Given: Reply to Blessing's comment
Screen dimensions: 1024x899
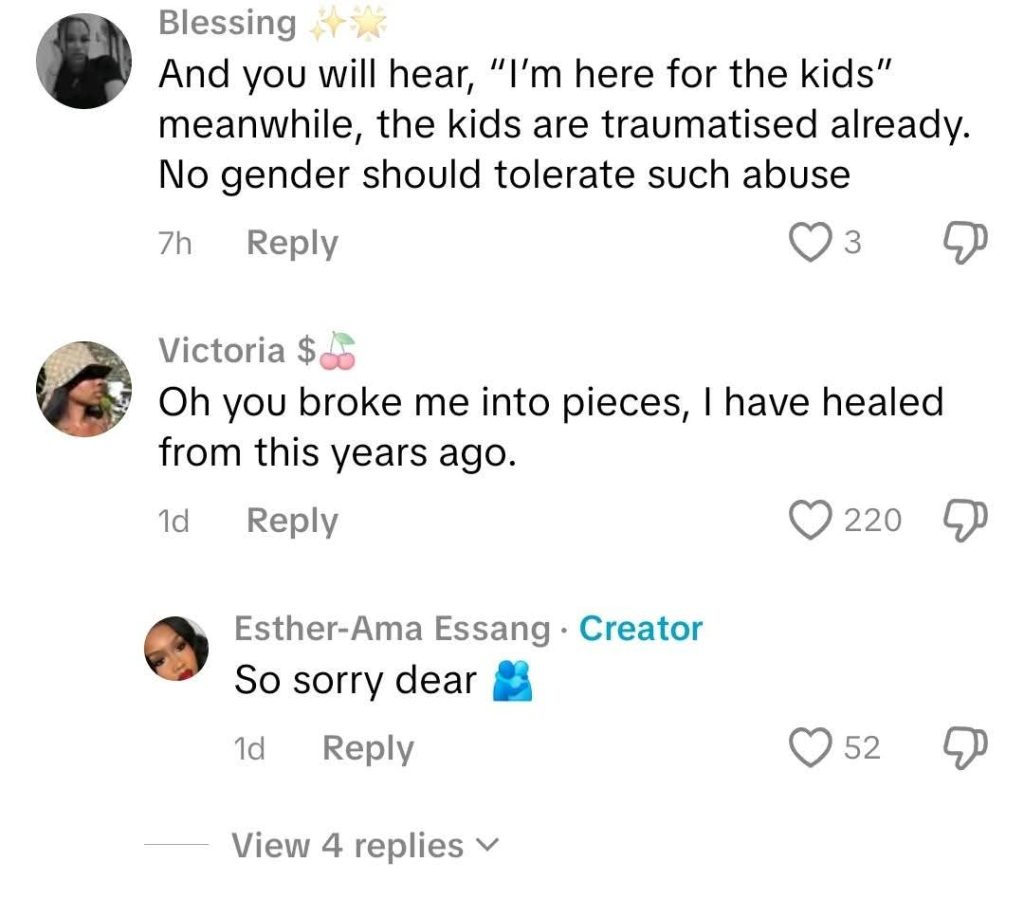Looking at the screenshot, I should (292, 243).
